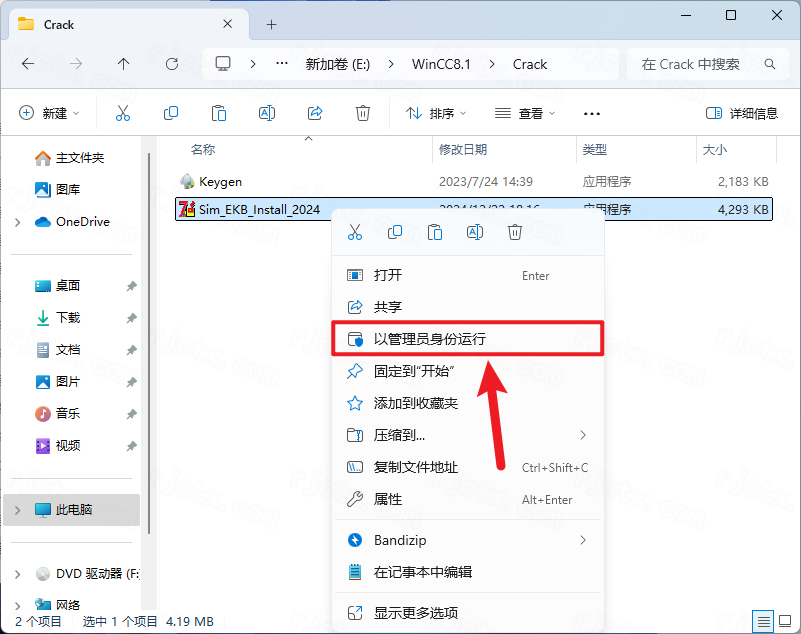Expand the 此电脑 tree node
This screenshot has height=634, width=801.
(17, 510)
